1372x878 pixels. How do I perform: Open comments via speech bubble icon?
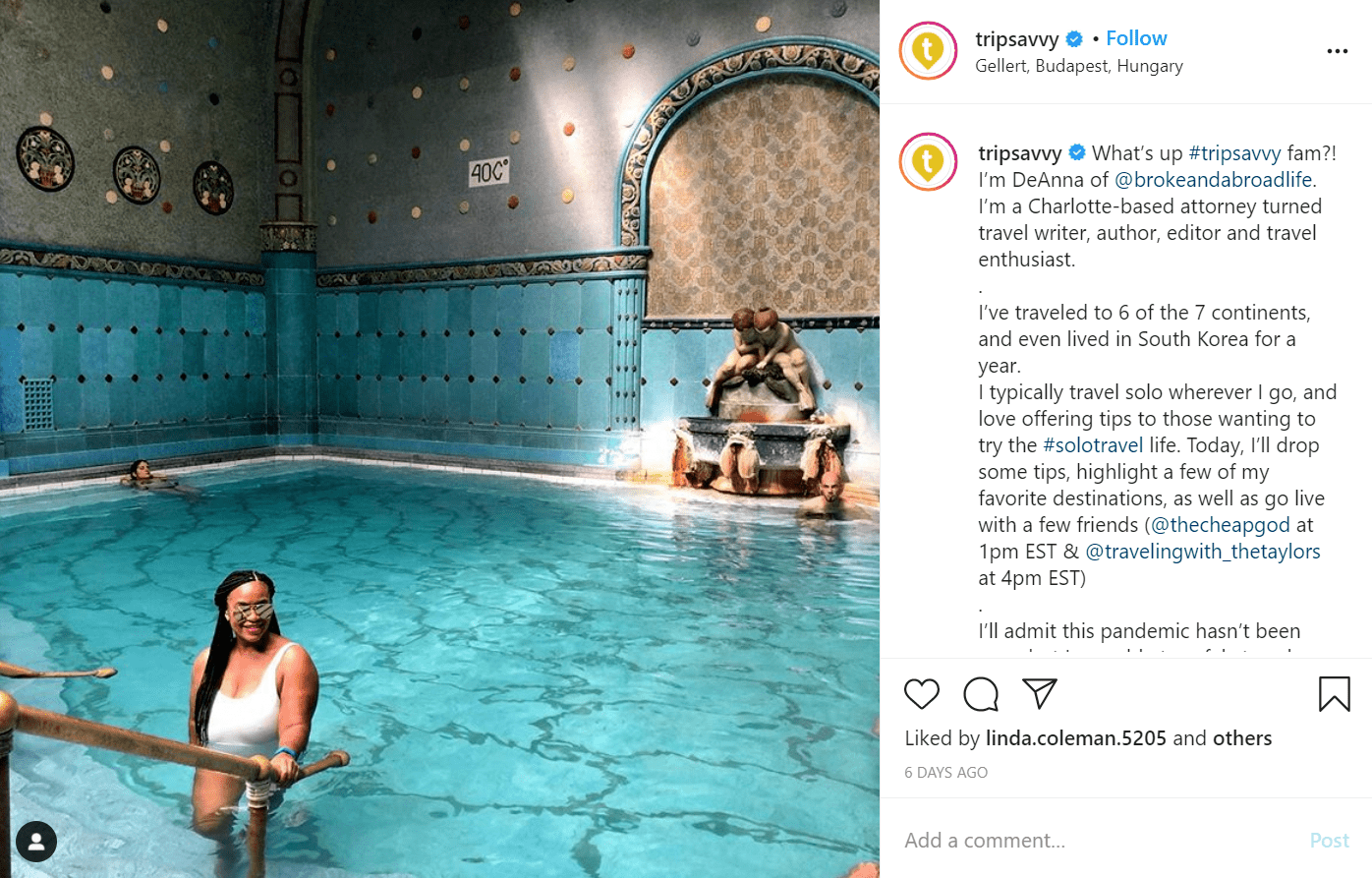[981, 694]
